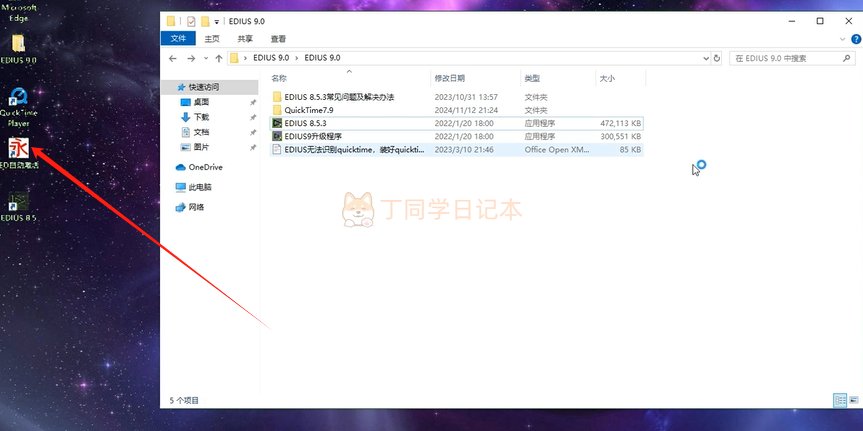The image size is (863, 431).
Task: Select the OneDrive cloud item
Action: (199, 167)
